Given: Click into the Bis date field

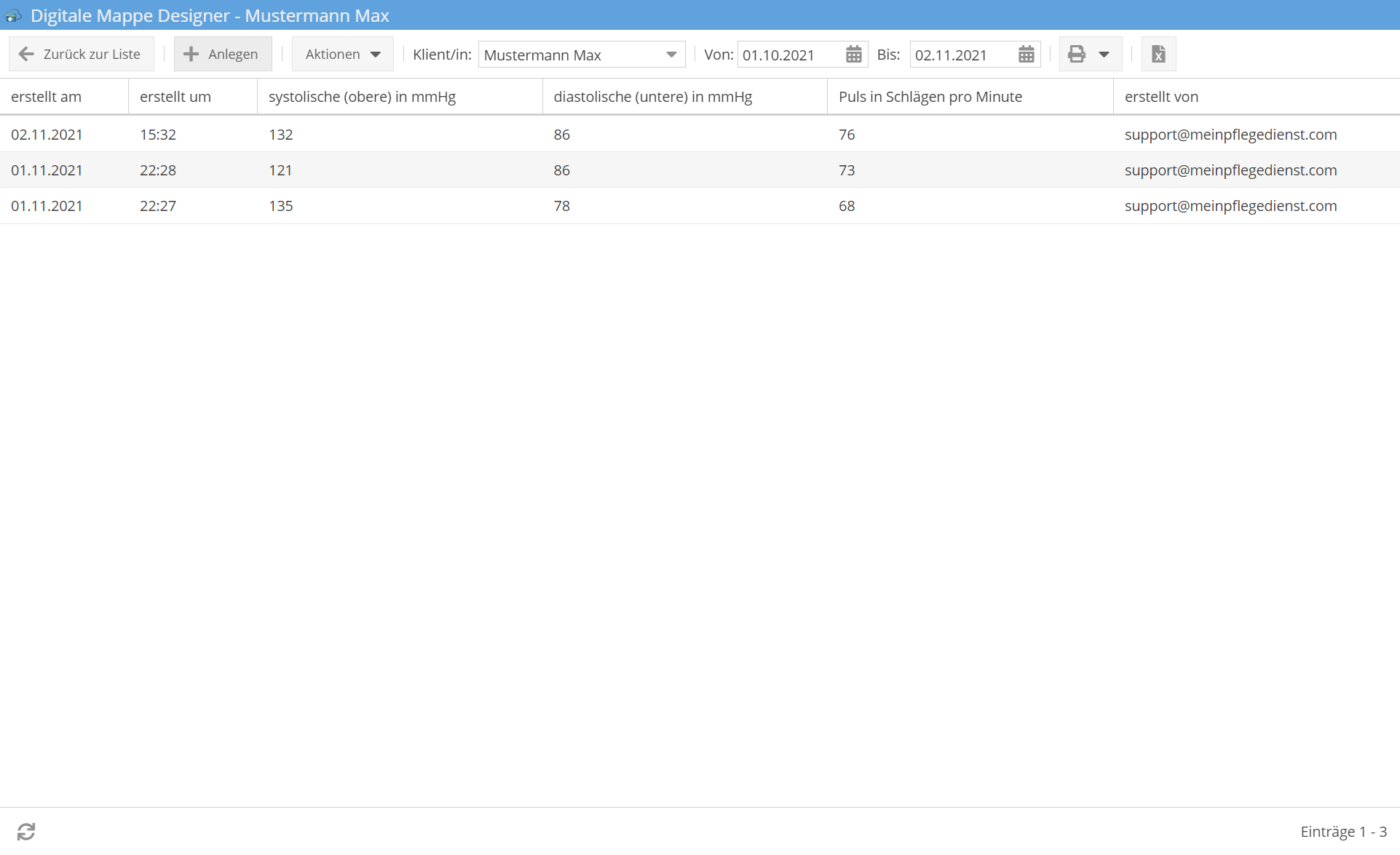Looking at the screenshot, I should point(961,55).
